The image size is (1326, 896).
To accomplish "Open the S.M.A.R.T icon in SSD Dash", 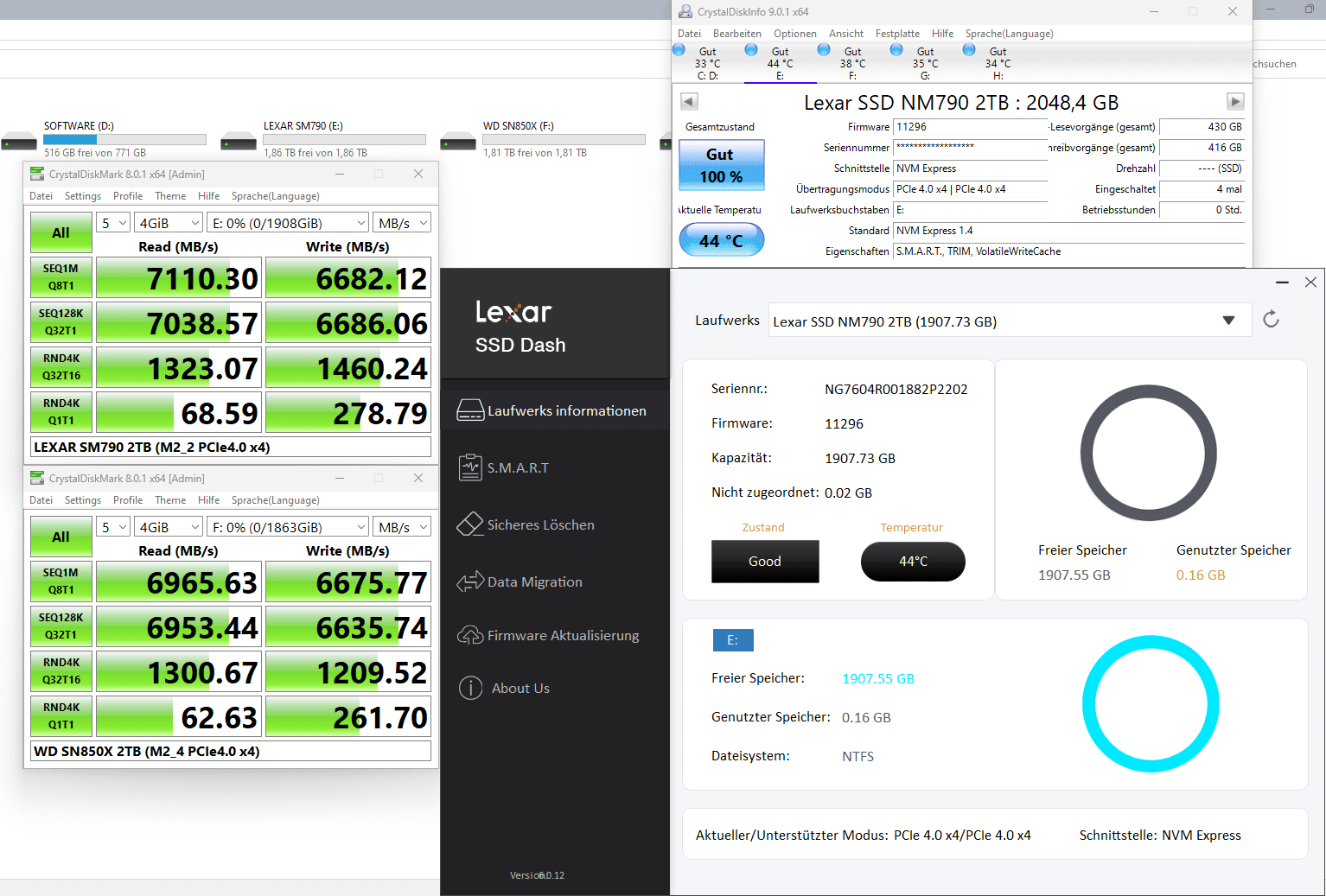I will (x=470, y=467).
